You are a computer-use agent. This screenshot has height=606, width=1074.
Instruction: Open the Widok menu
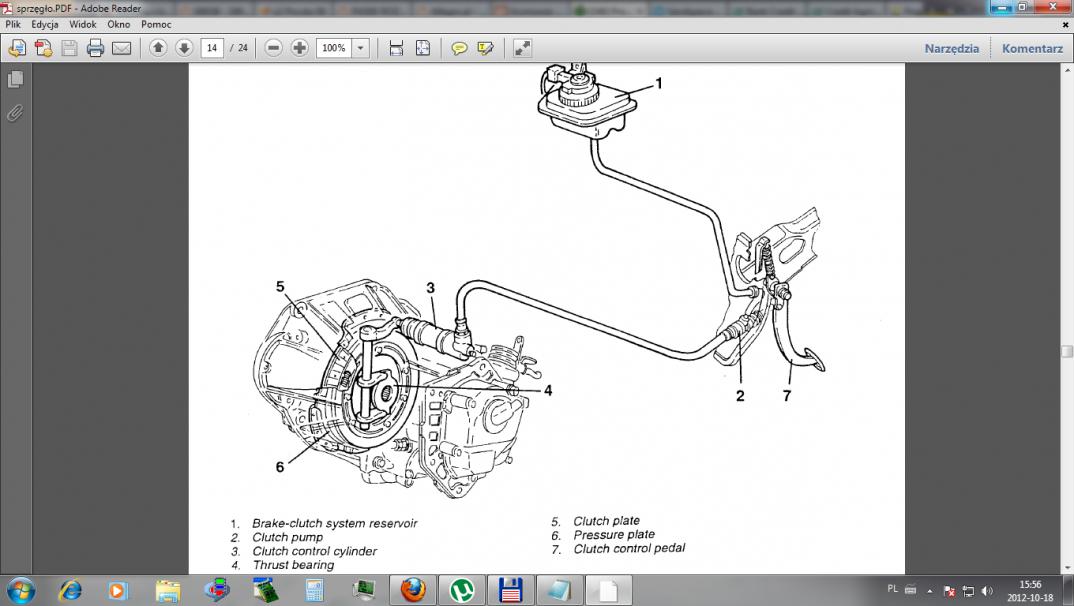tap(83, 23)
